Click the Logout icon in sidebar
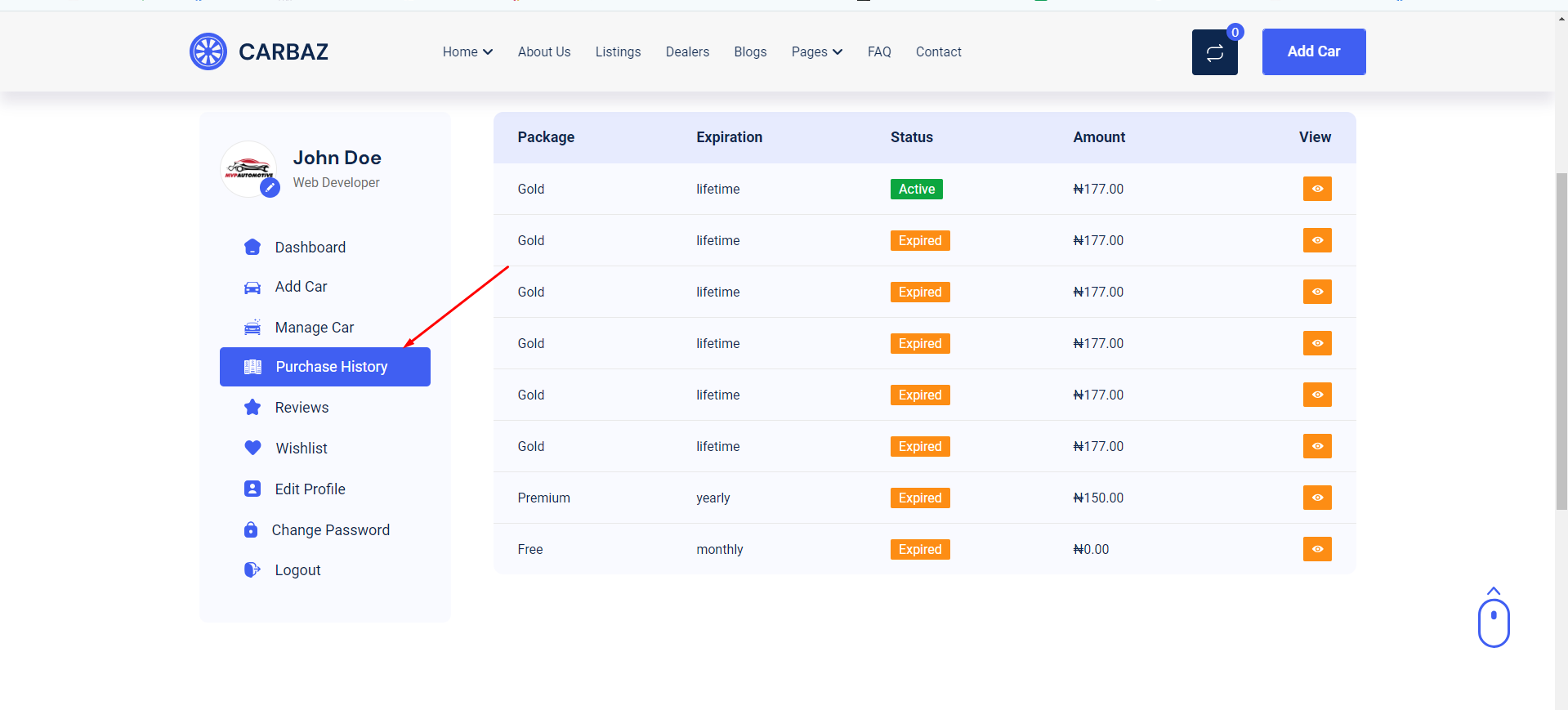This screenshot has width=1568, height=710. tap(252, 569)
